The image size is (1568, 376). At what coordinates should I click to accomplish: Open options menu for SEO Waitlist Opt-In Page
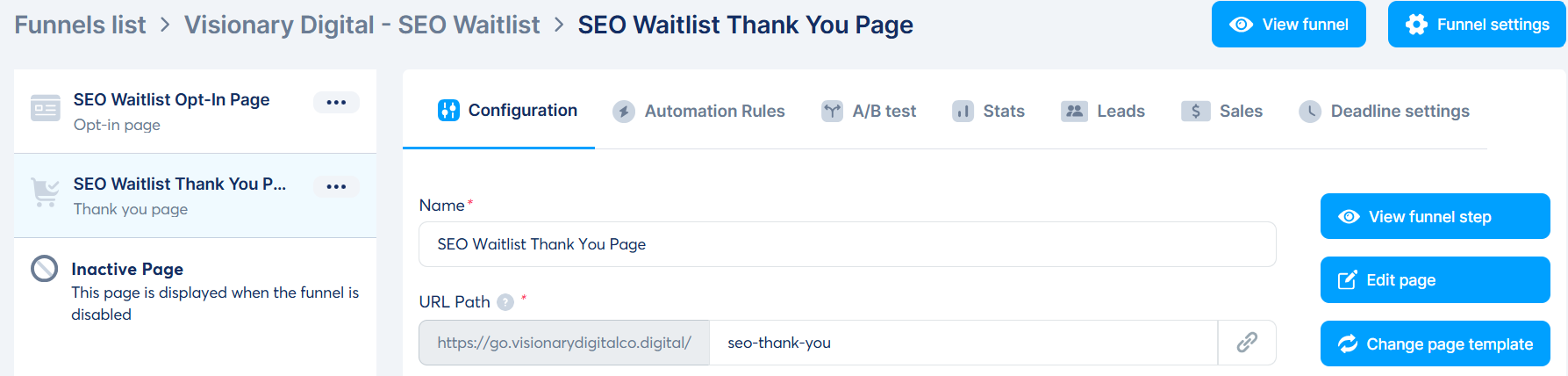pos(336,102)
